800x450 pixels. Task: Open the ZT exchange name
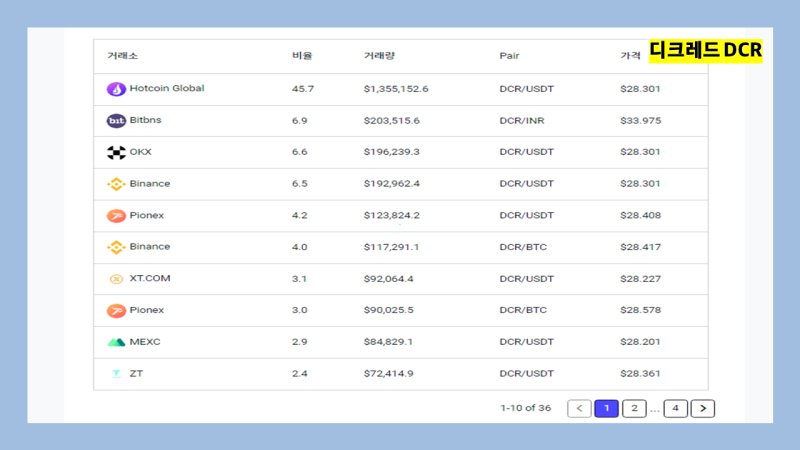coord(136,373)
